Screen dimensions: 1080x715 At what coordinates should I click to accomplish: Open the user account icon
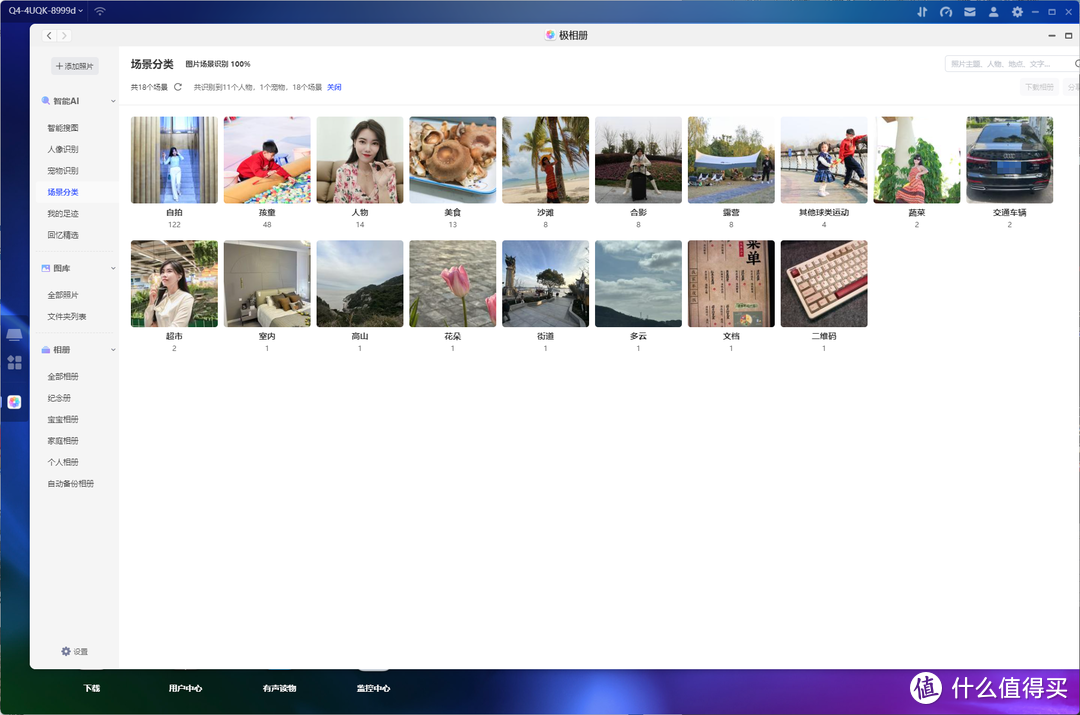click(x=994, y=12)
